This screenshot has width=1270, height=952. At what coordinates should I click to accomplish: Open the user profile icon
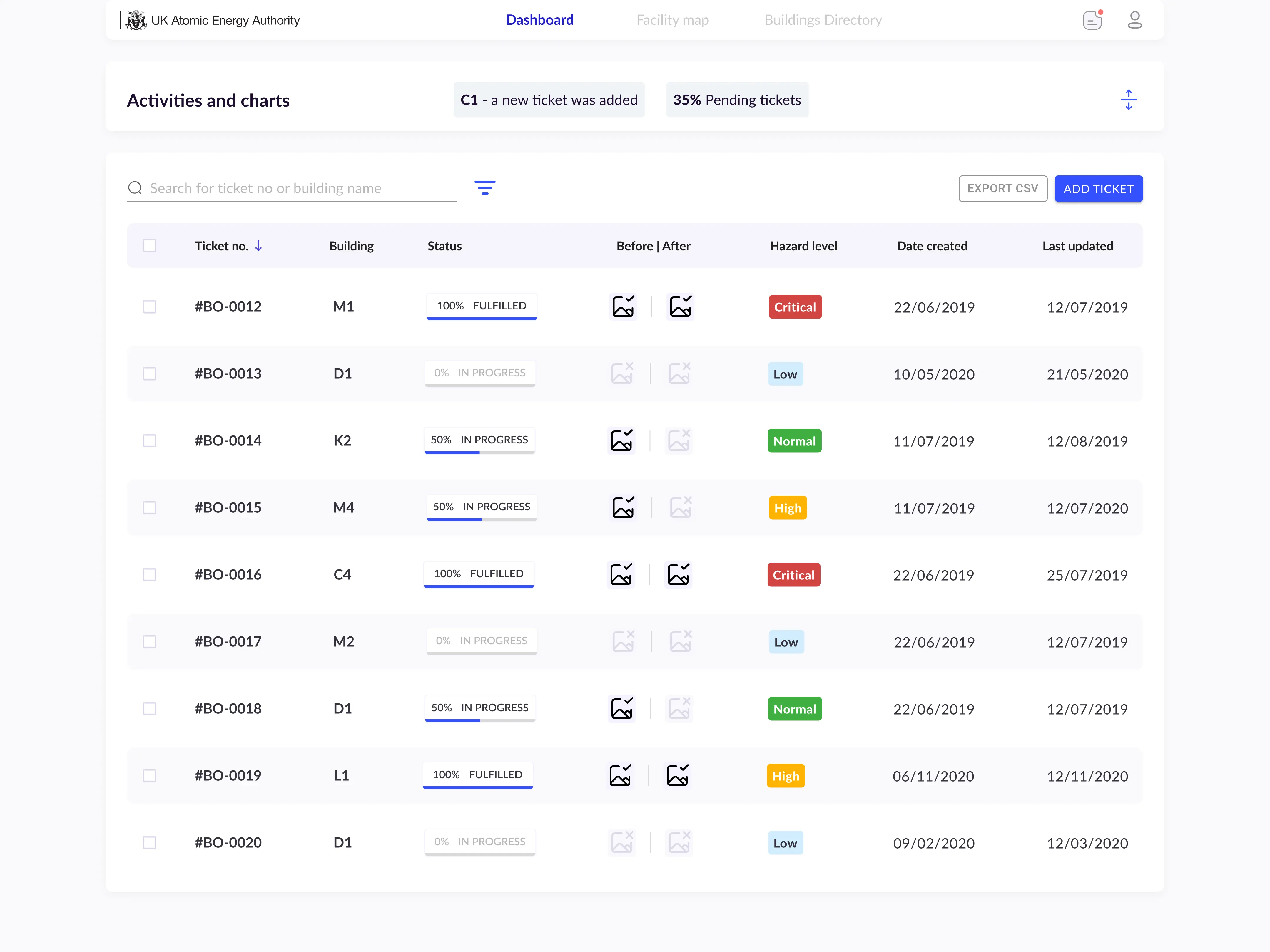click(1135, 19)
